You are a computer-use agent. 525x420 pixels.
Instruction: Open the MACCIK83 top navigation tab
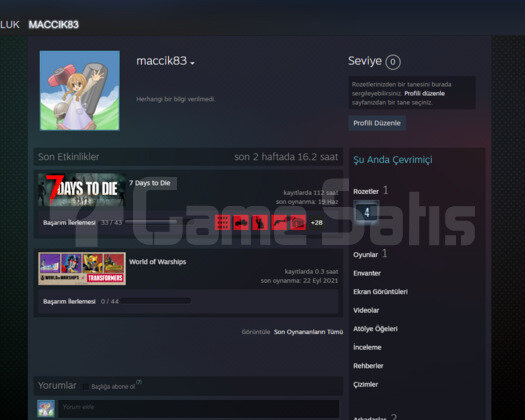point(54,24)
